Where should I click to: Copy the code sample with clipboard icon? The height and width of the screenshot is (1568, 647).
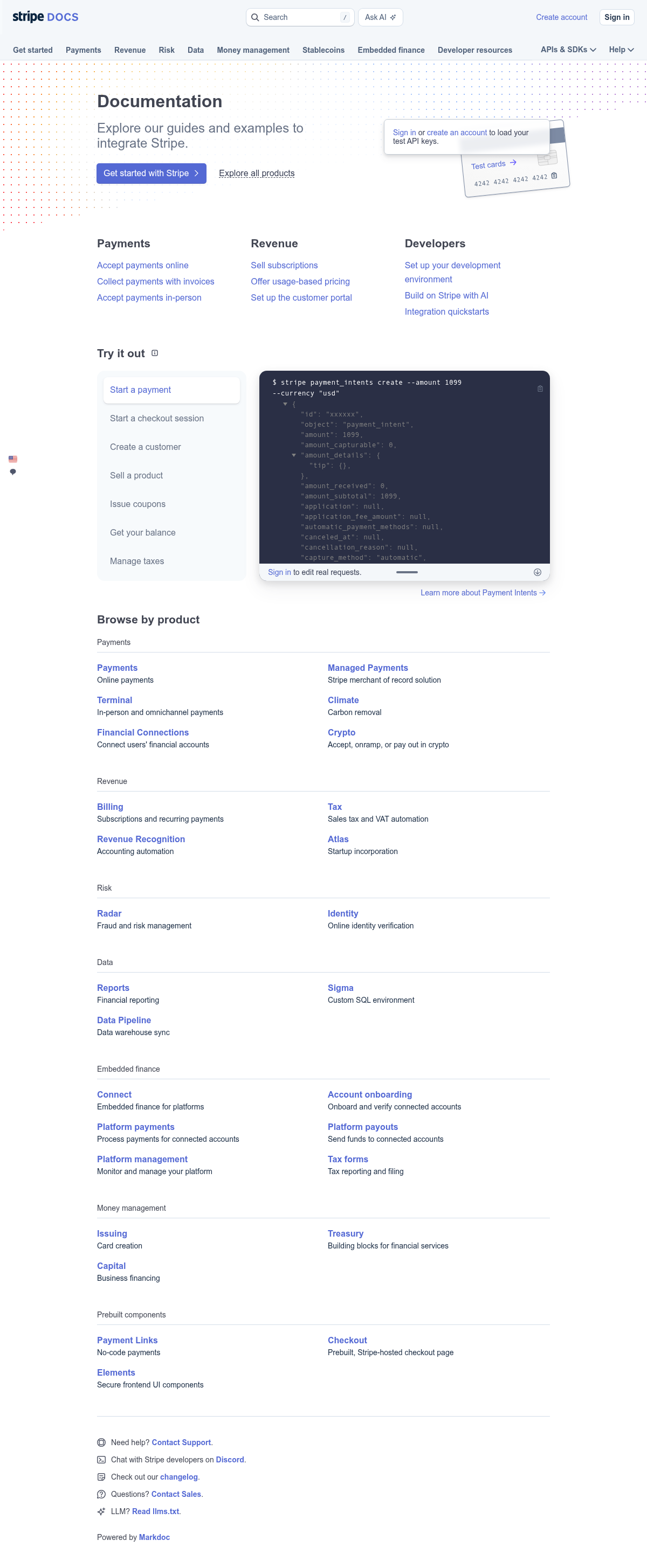[540, 388]
